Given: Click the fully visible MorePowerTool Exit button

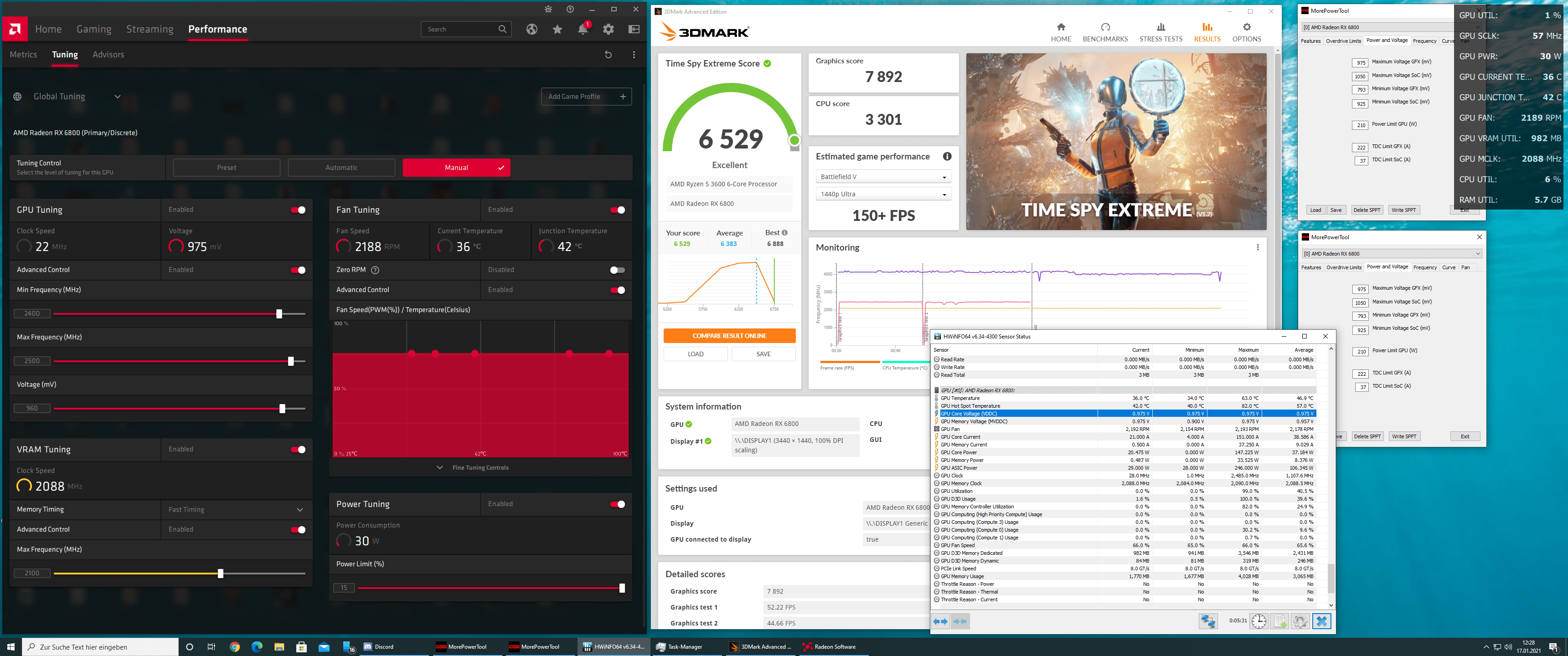Looking at the screenshot, I should coord(1465,436).
